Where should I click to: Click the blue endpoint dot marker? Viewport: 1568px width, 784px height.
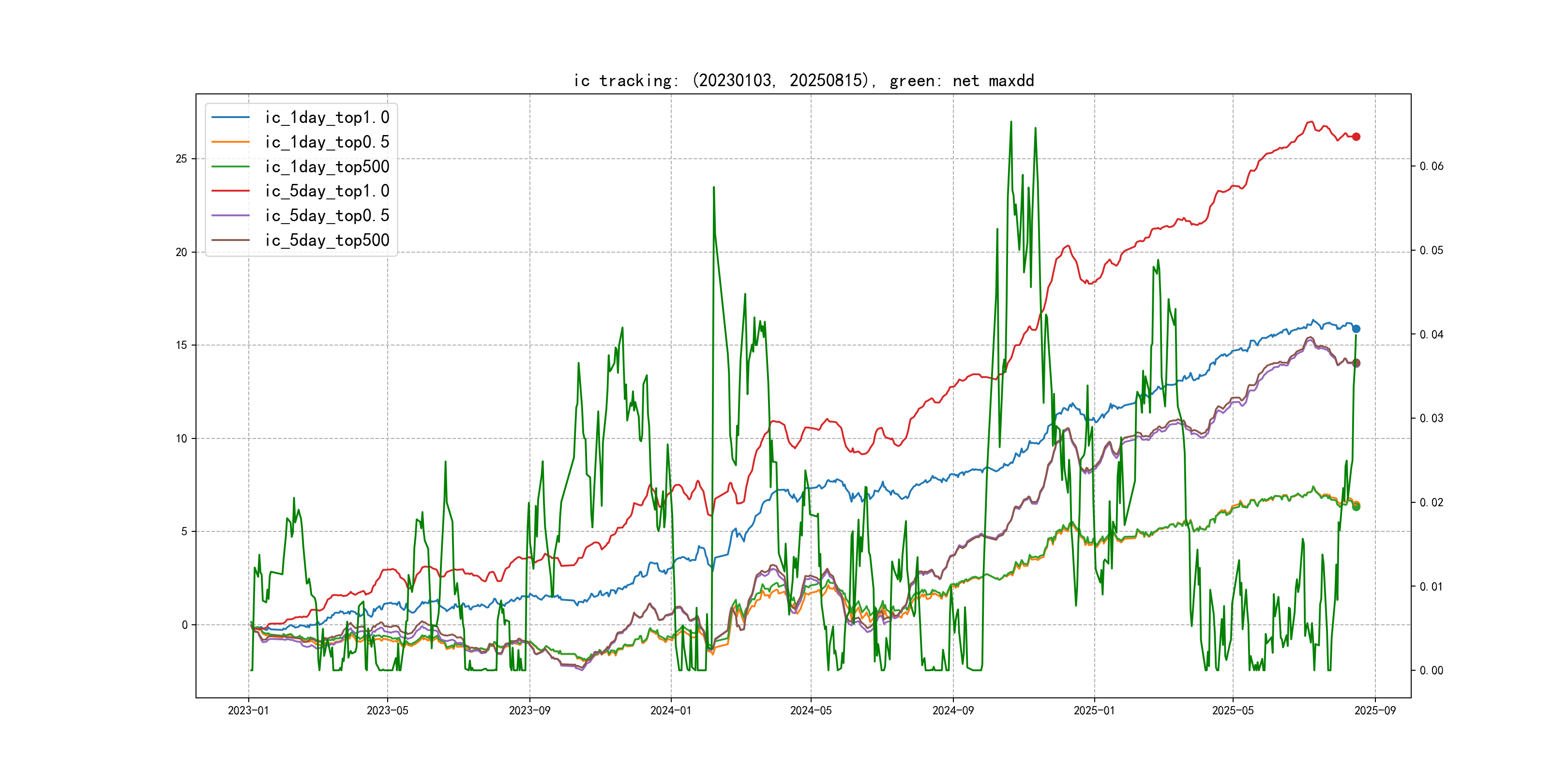point(1356,329)
